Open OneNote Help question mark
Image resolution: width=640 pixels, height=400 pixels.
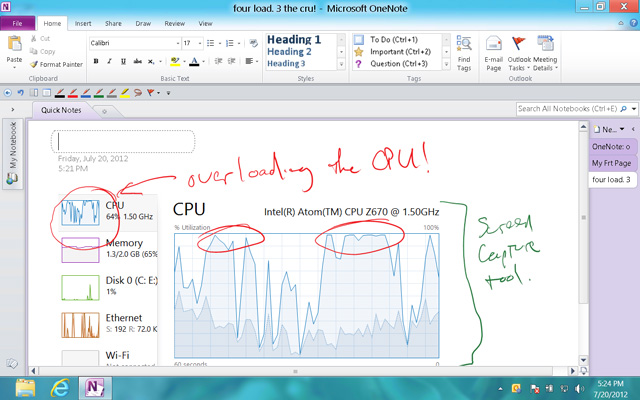[633, 23]
